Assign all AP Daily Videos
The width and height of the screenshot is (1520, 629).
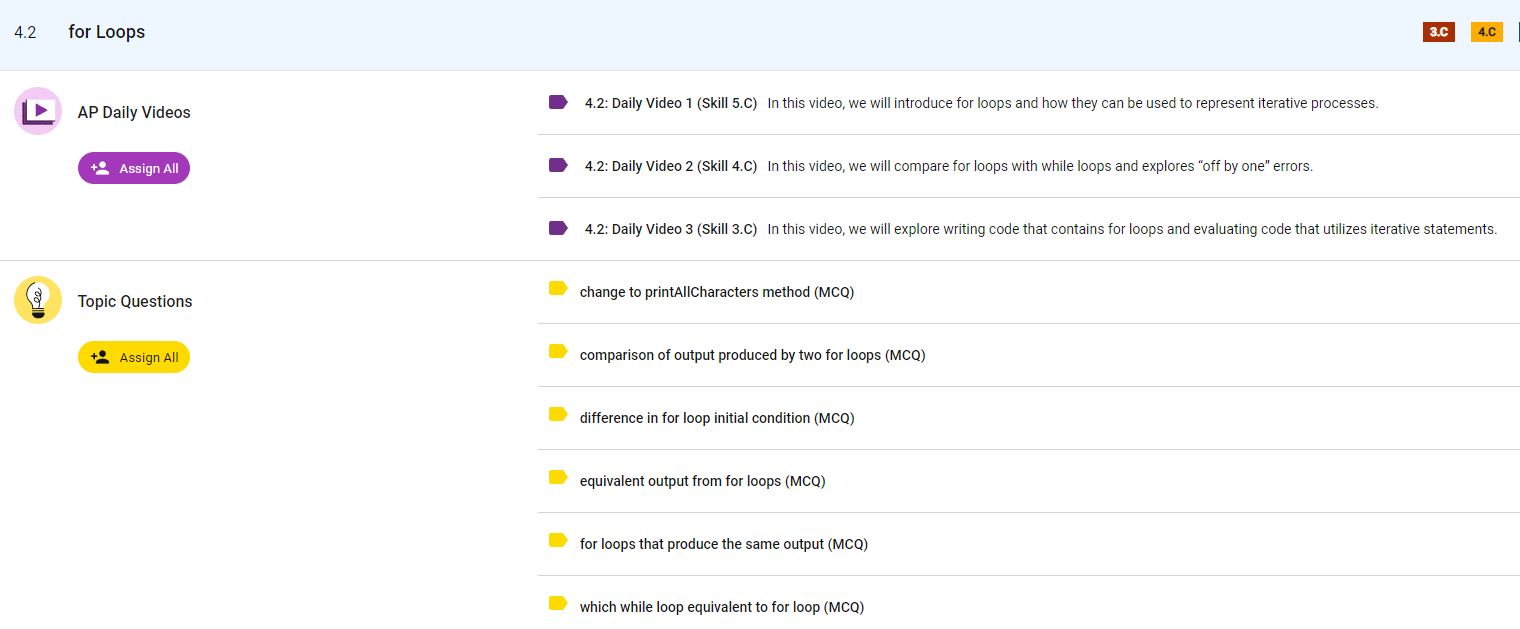pyautogui.click(x=134, y=168)
